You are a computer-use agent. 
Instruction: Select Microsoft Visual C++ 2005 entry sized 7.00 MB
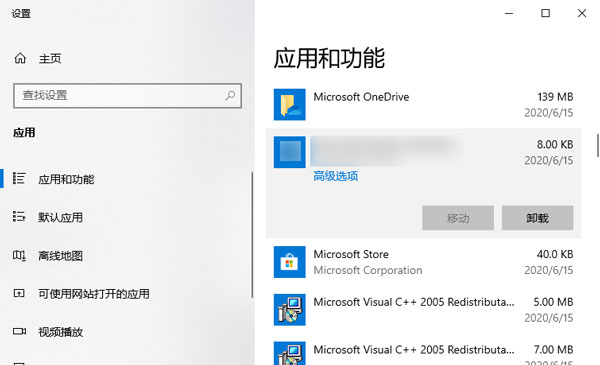(414, 350)
